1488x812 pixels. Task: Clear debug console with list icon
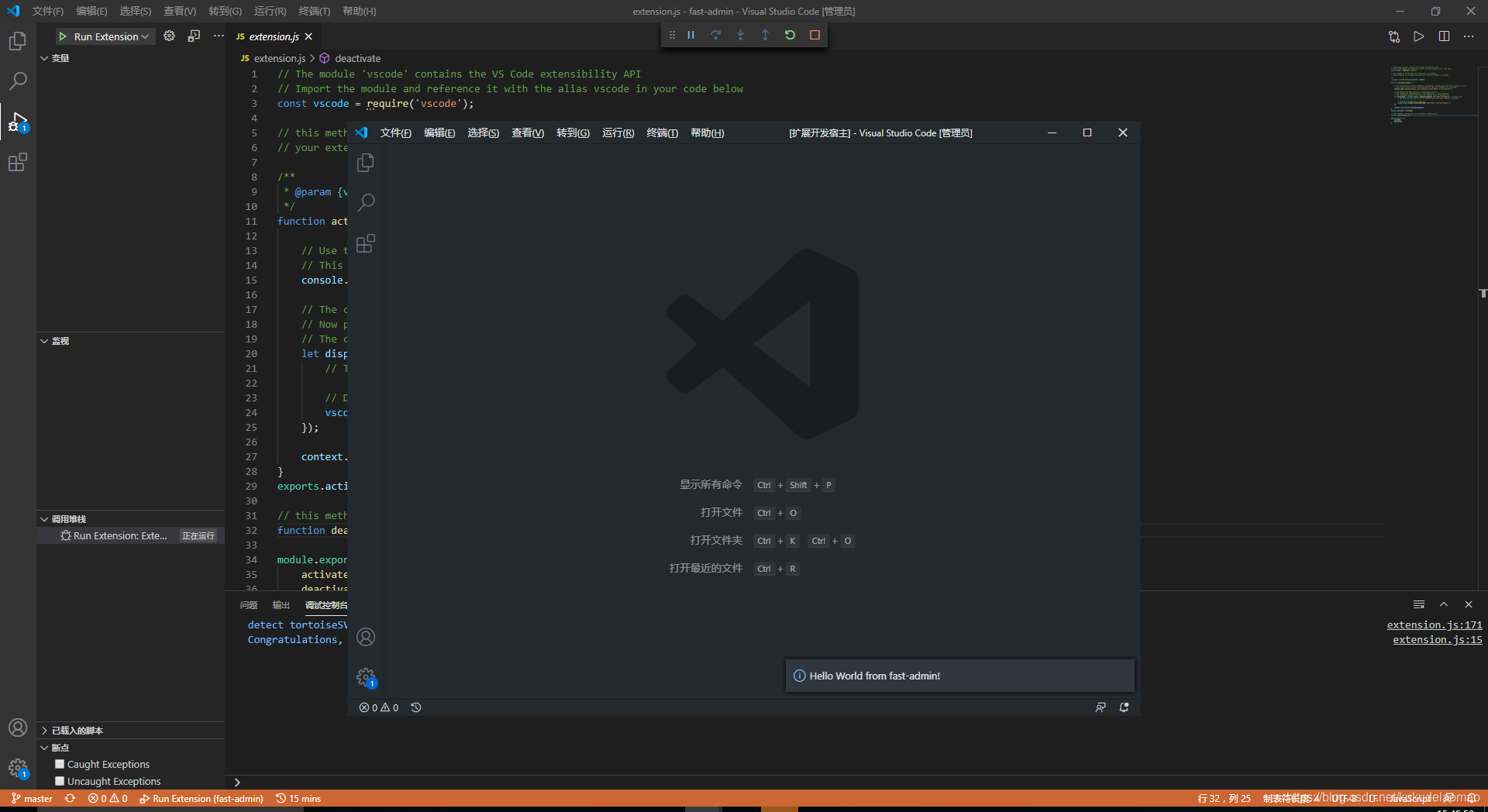click(1419, 604)
